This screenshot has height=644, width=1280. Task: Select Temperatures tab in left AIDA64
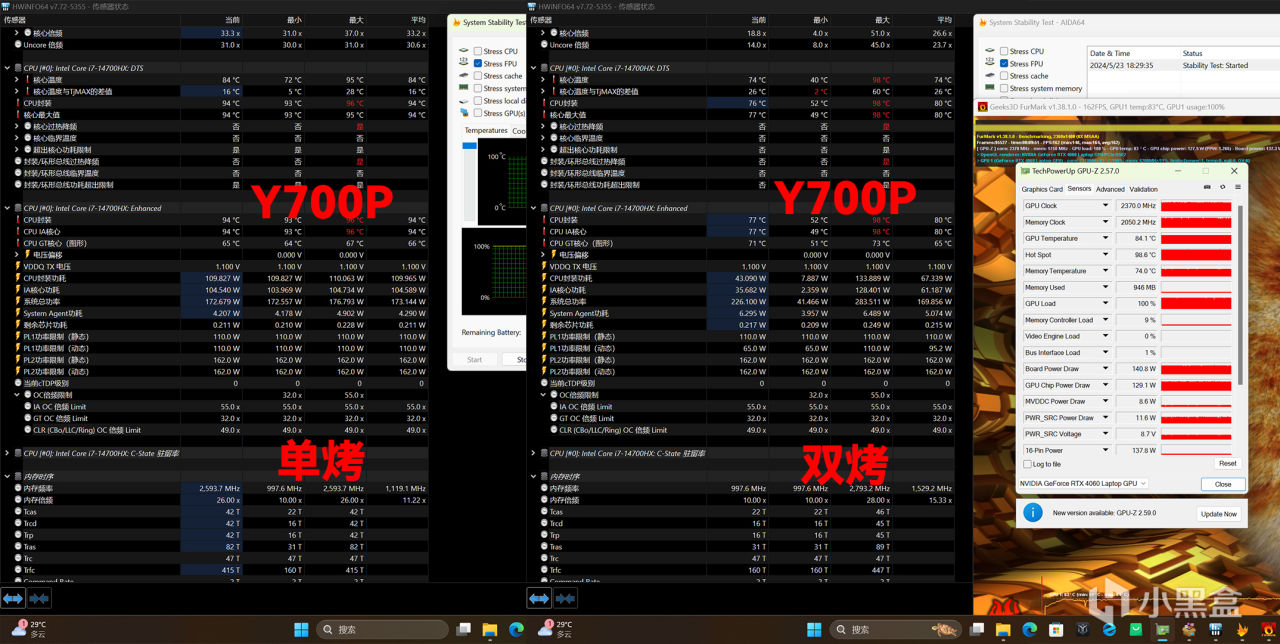point(486,131)
